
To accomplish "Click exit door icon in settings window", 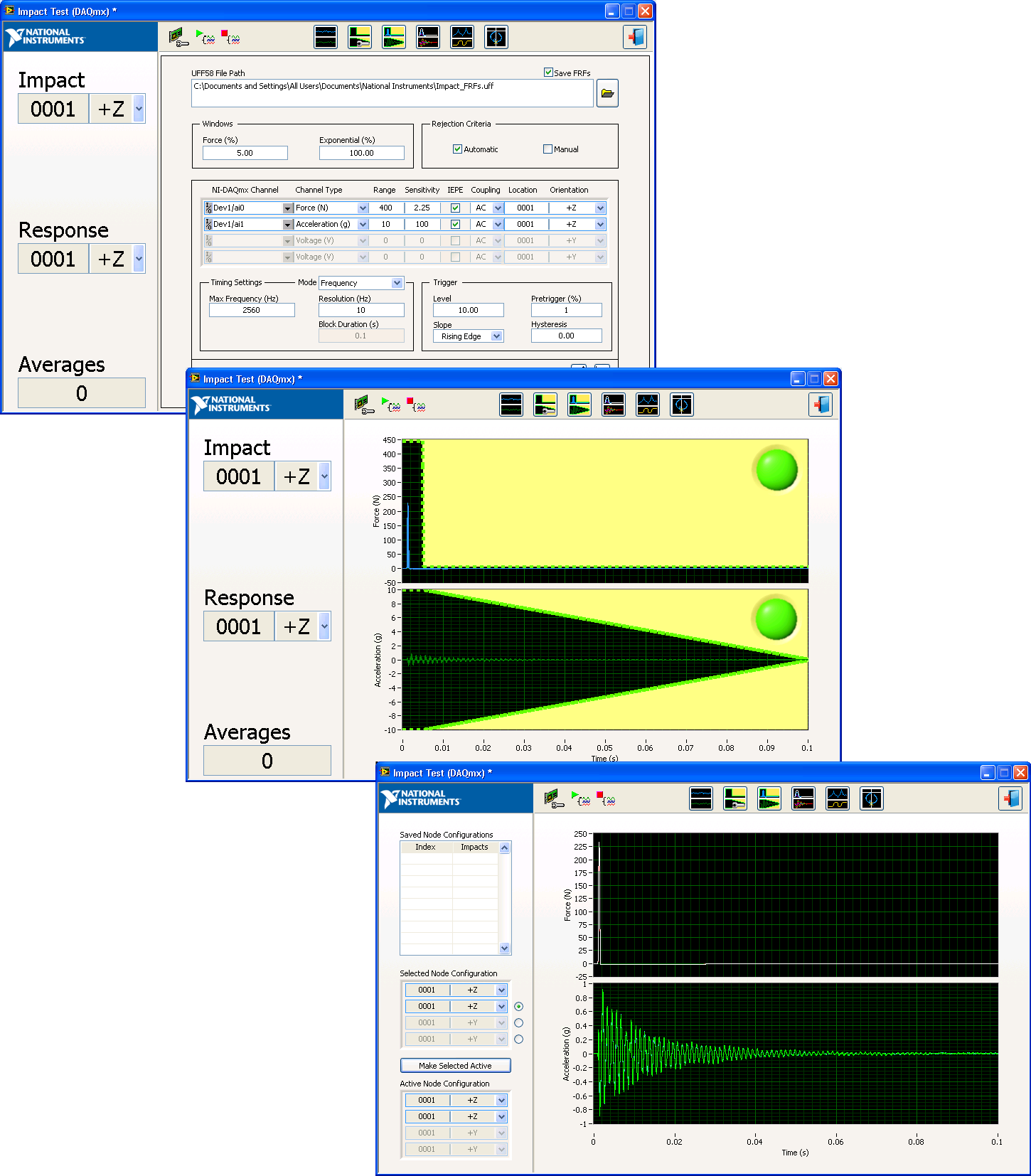I will tap(635, 37).
